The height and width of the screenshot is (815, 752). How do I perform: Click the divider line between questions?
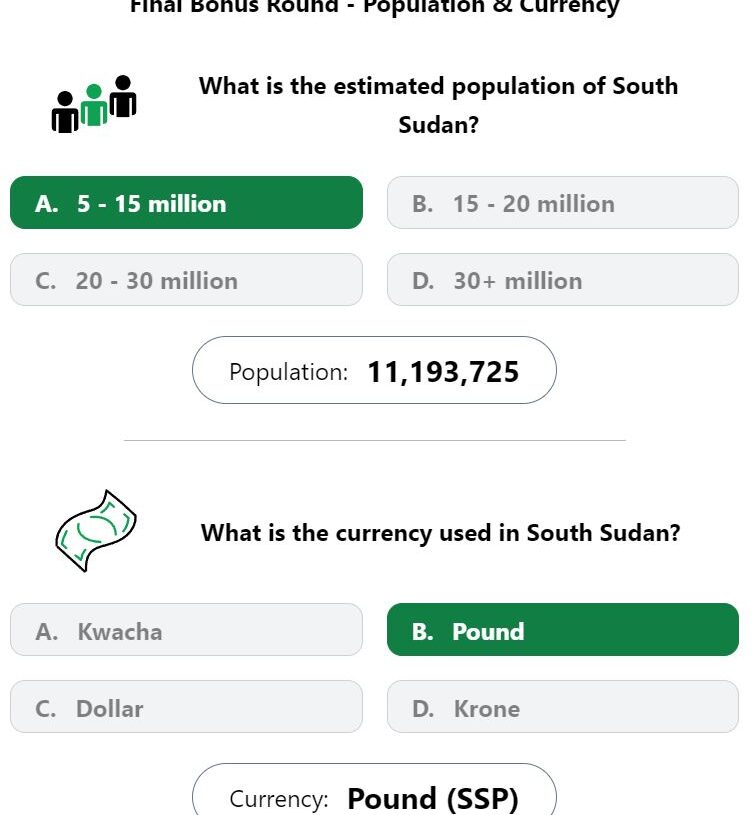click(x=375, y=440)
